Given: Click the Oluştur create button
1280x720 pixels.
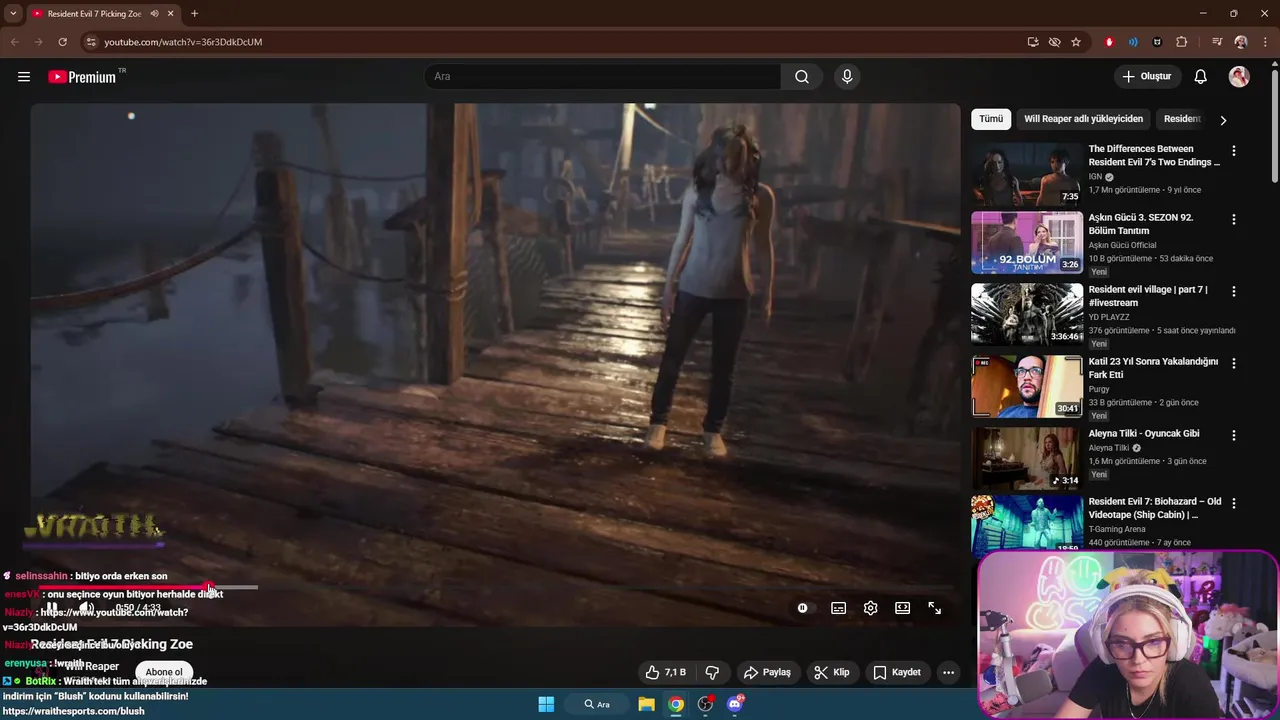Looking at the screenshot, I should coord(1147,77).
